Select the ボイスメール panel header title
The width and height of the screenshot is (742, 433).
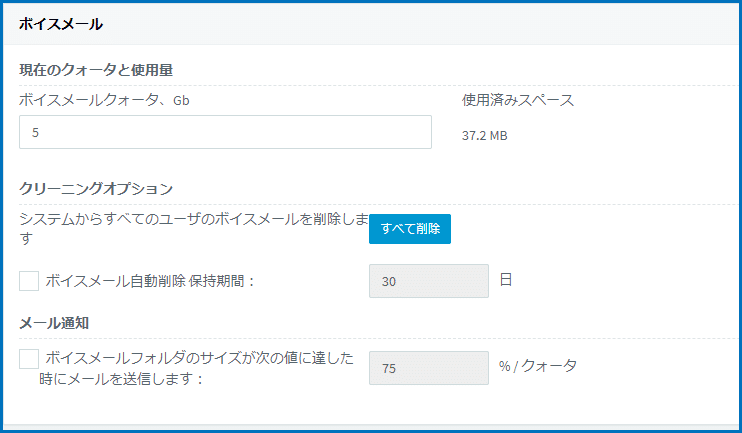point(61,24)
